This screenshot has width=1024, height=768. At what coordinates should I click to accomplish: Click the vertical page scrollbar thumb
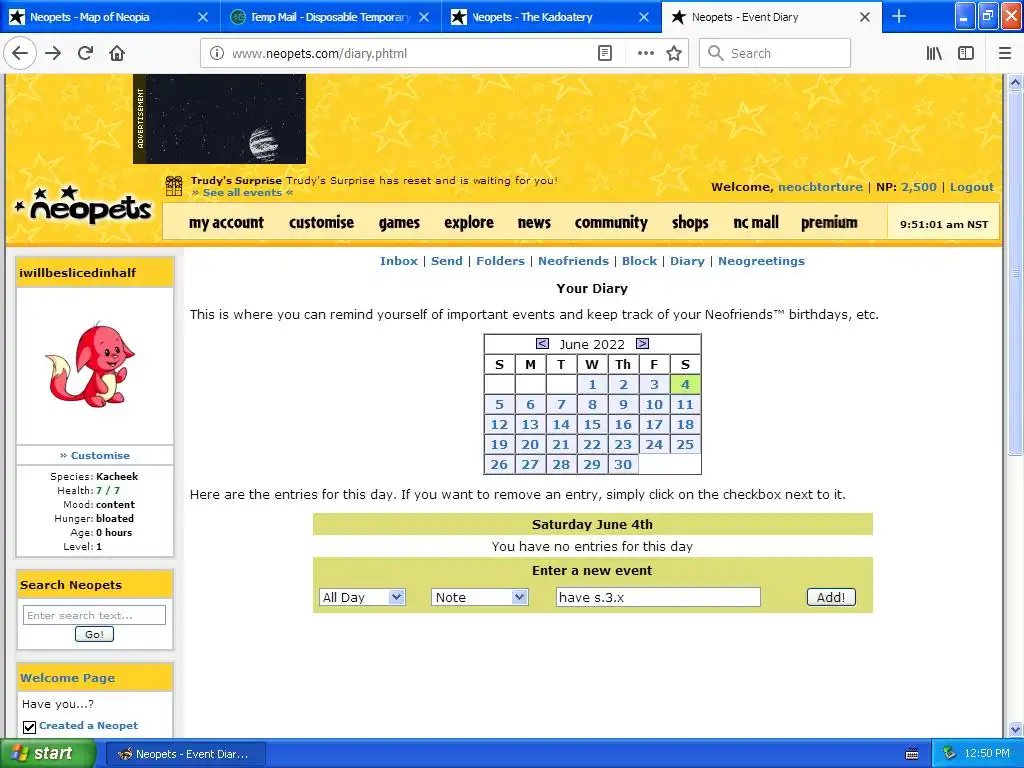pyautogui.click(x=1015, y=273)
